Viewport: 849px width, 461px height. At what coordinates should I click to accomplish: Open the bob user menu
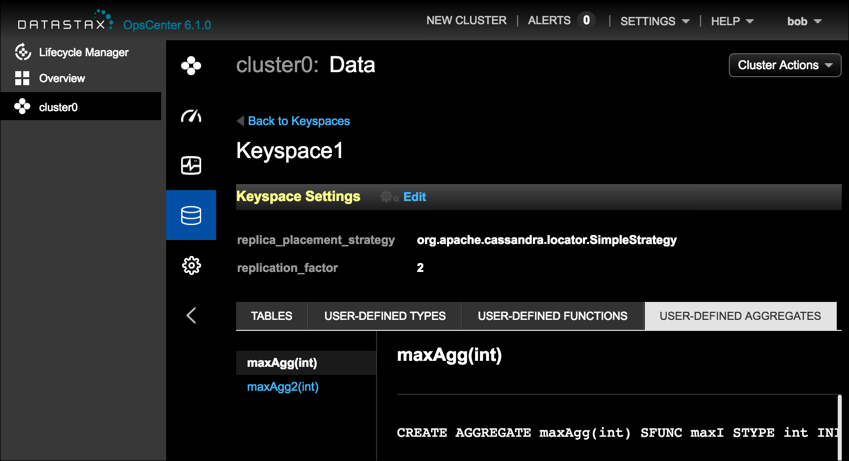tap(804, 21)
